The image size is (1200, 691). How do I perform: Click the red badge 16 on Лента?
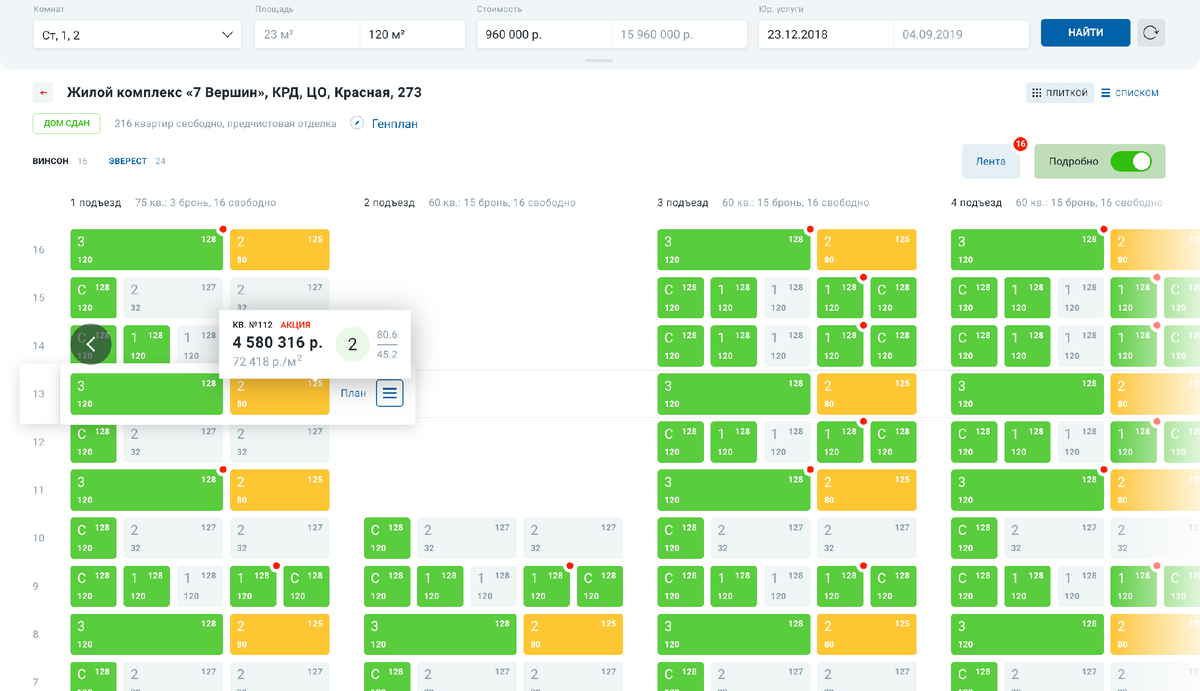pyautogui.click(x=1021, y=144)
